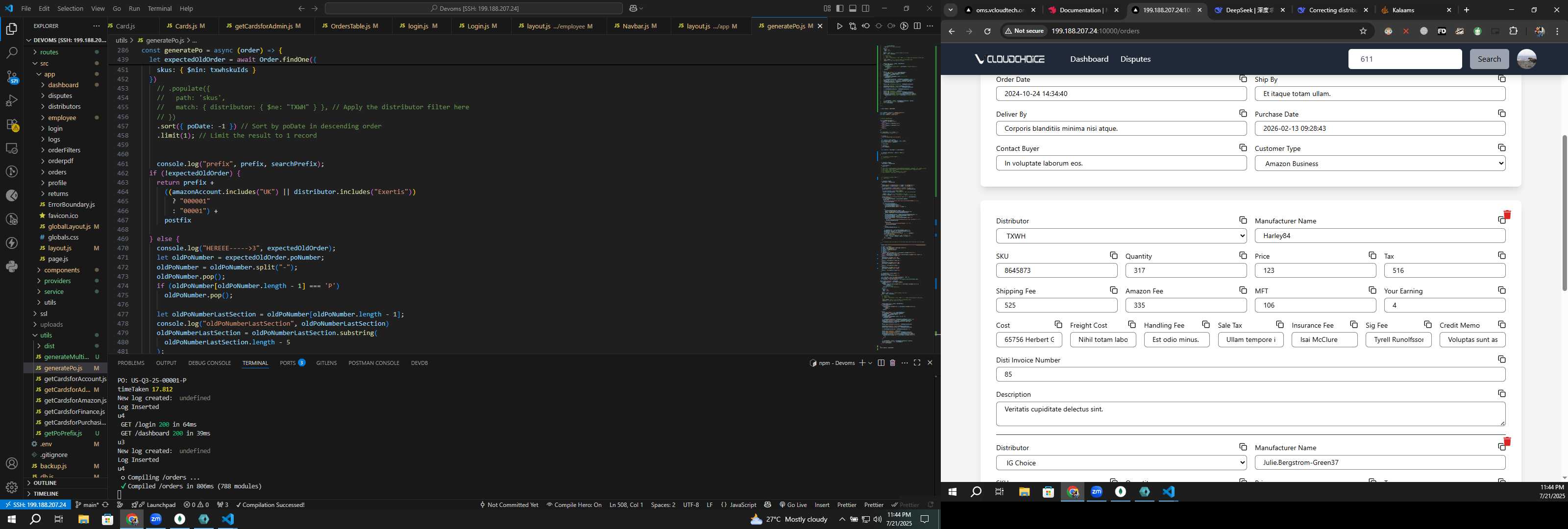Open the Distributor IG Choice dropdown
The width and height of the screenshot is (1568, 529).
pyautogui.click(x=1121, y=463)
